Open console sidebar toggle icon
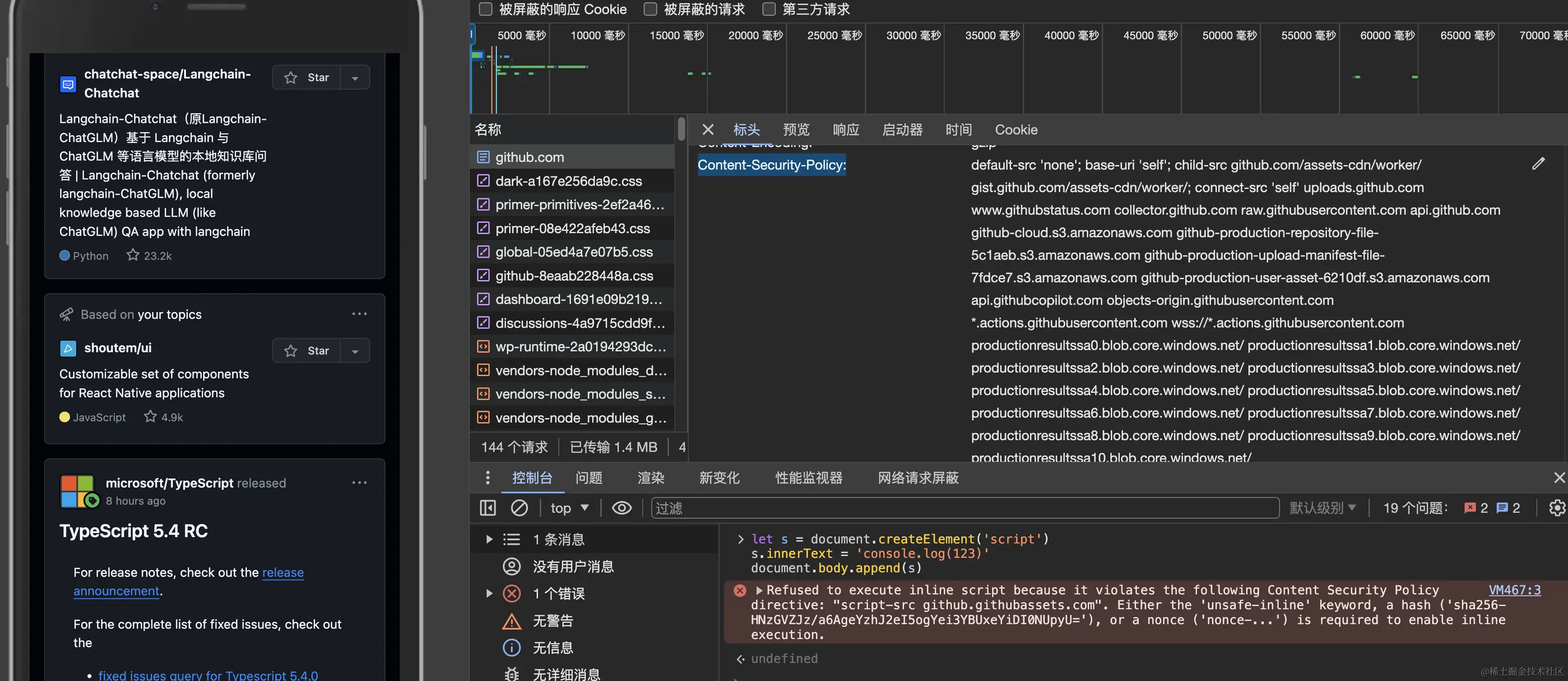 (x=487, y=507)
